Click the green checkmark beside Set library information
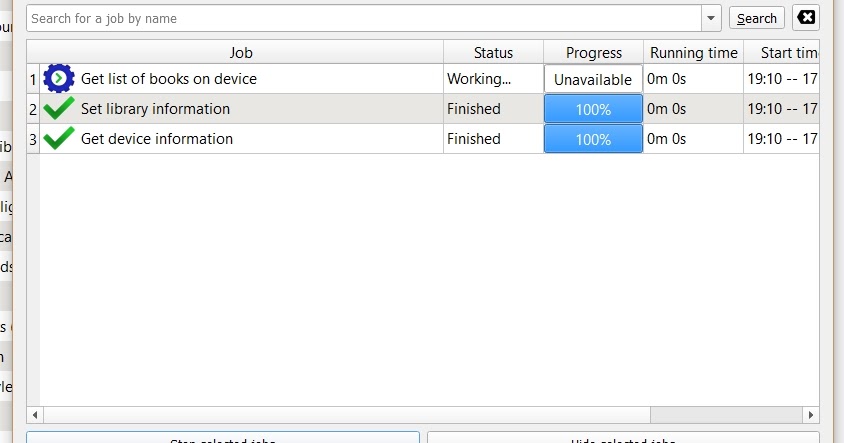The image size is (844, 443). (59, 108)
